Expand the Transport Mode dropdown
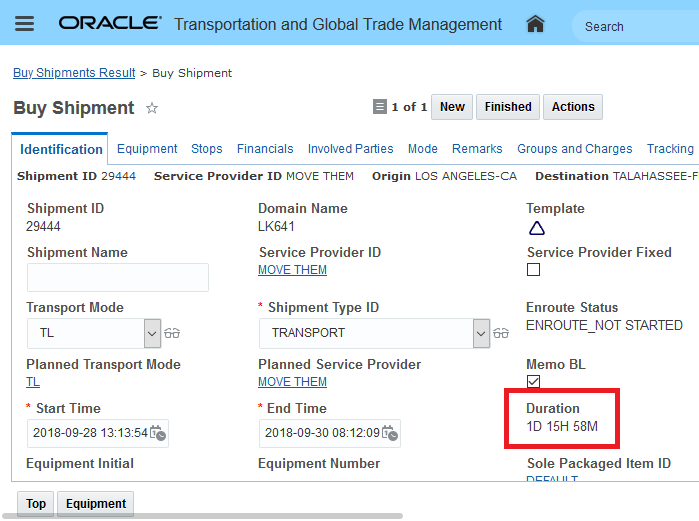699x521 pixels. click(x=152, y=333)
